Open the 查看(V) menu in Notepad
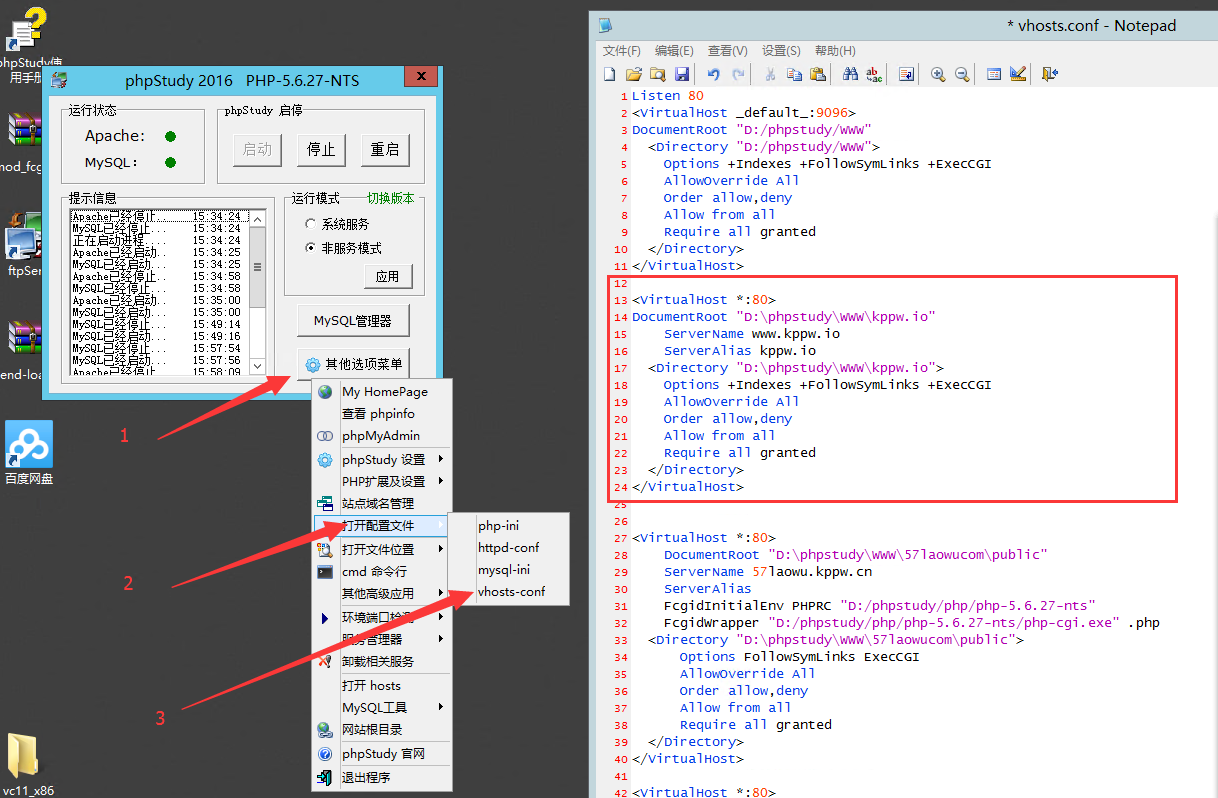The image size is (1218, 798). tap(727, 51)
